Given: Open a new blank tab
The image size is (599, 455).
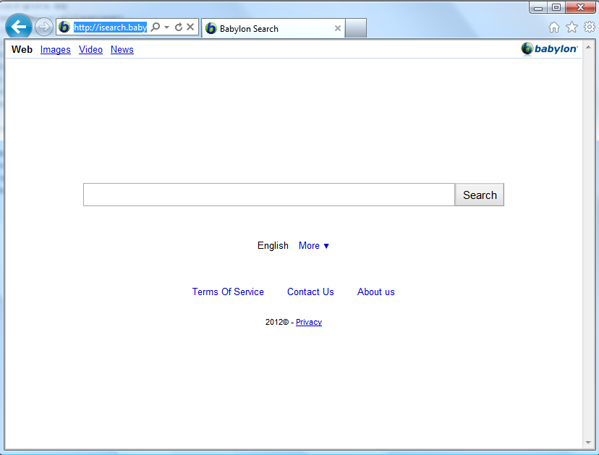Looking at the screenshot, I should pyautogui.click(x=356, y=28).
